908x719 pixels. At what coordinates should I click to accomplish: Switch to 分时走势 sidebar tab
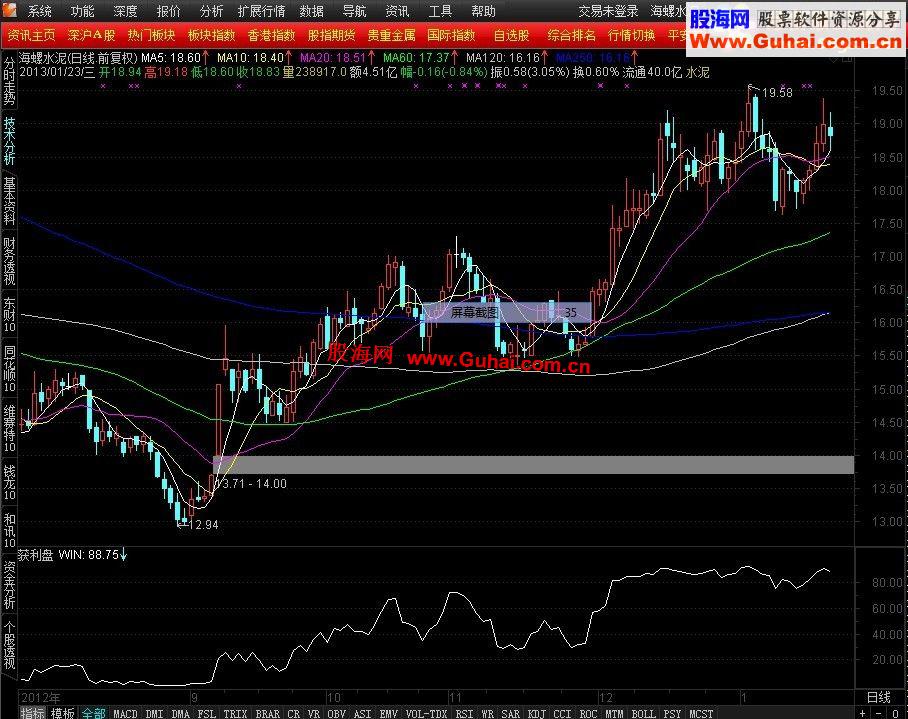[x=9, y=82]
